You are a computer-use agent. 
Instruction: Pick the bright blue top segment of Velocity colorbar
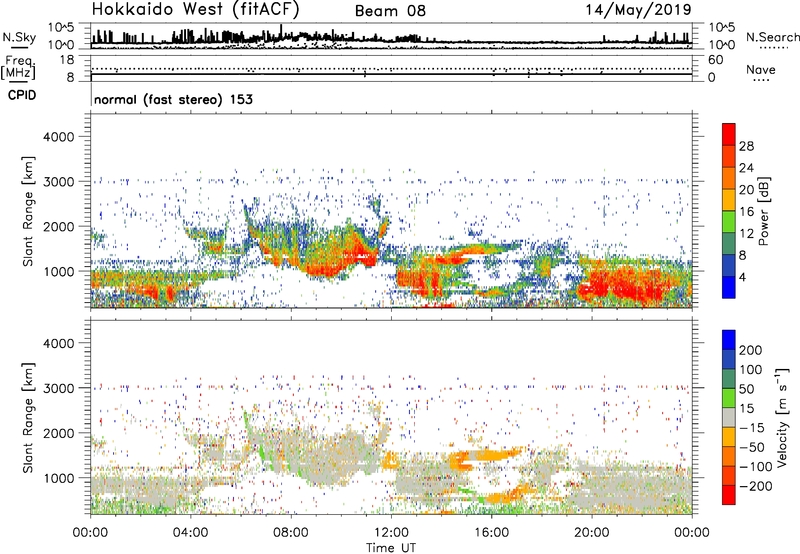729,340
